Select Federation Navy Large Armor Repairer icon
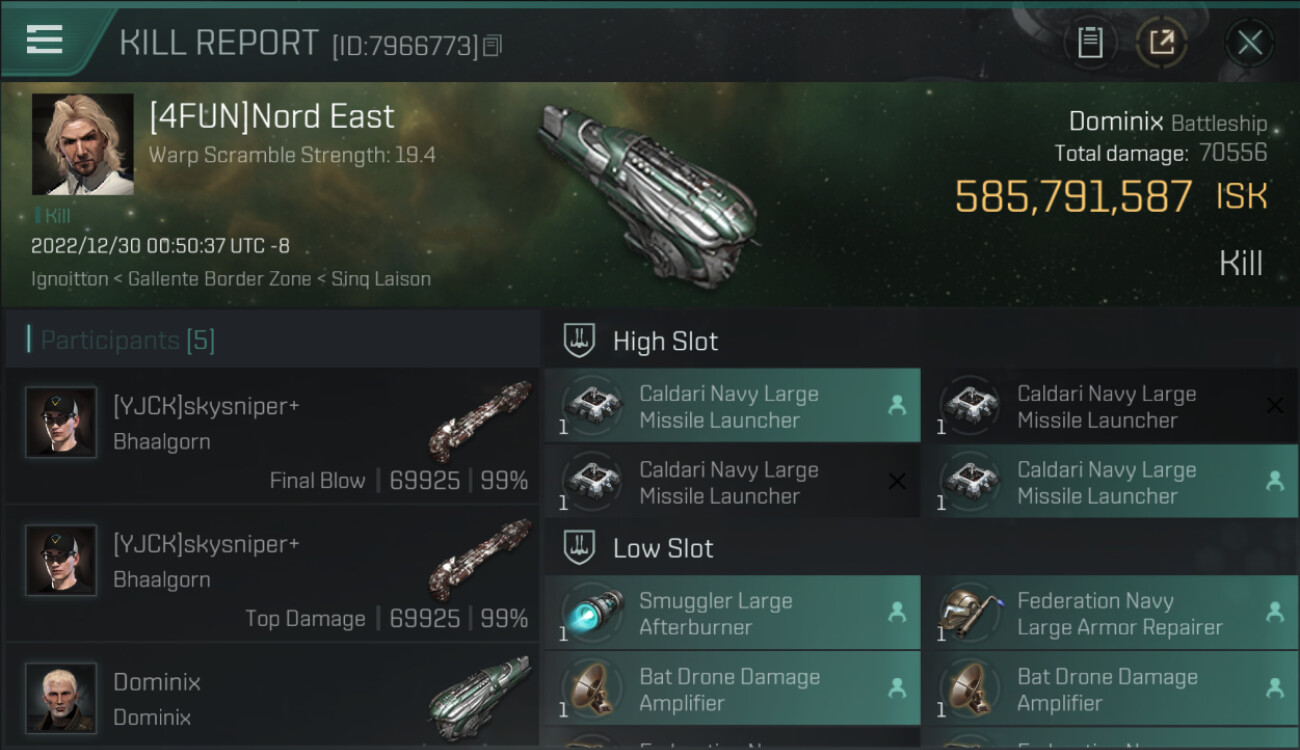The width and height of the screenshot is (1300, 750). pyautogui.click(x=970, y=614)
